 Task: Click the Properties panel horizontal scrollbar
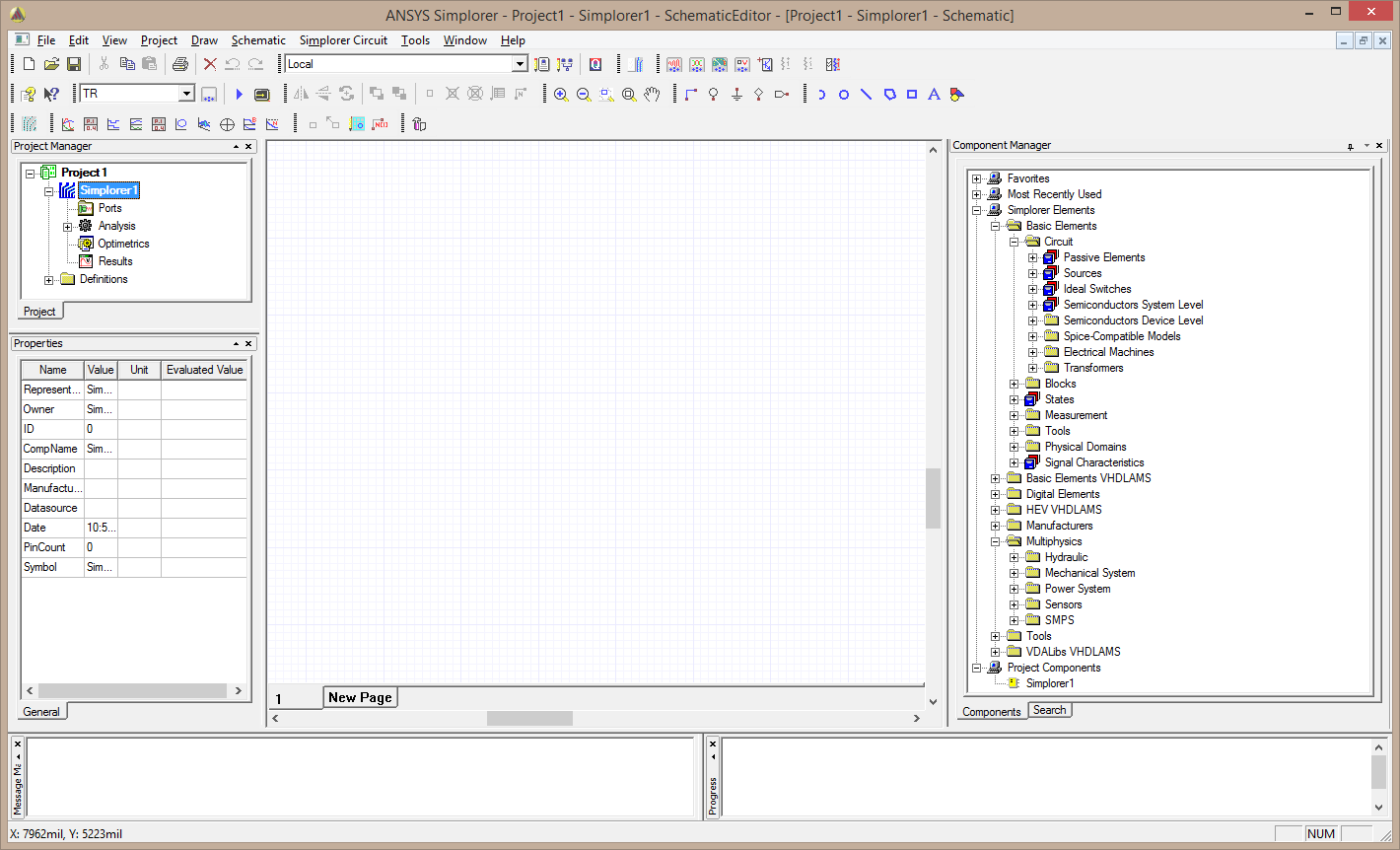(x=134, y=691)
